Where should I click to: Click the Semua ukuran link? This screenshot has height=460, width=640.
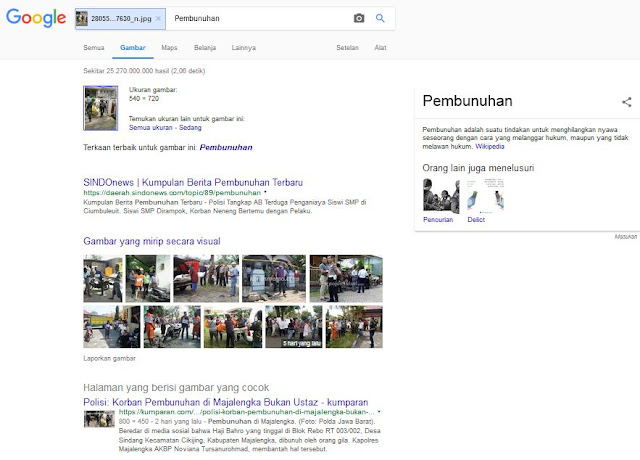click(x=151, y=128)
